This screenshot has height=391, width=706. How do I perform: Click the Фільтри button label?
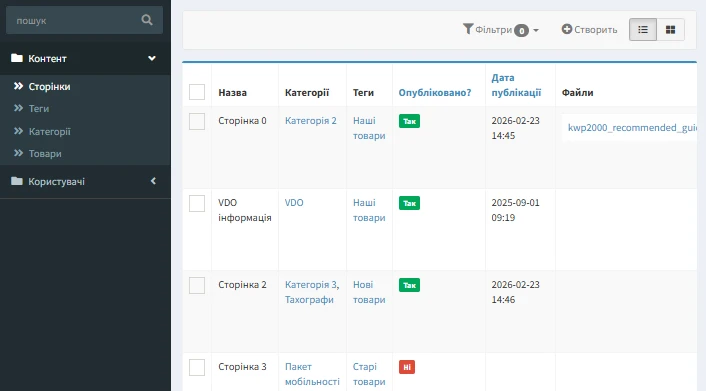click(493, 30)
